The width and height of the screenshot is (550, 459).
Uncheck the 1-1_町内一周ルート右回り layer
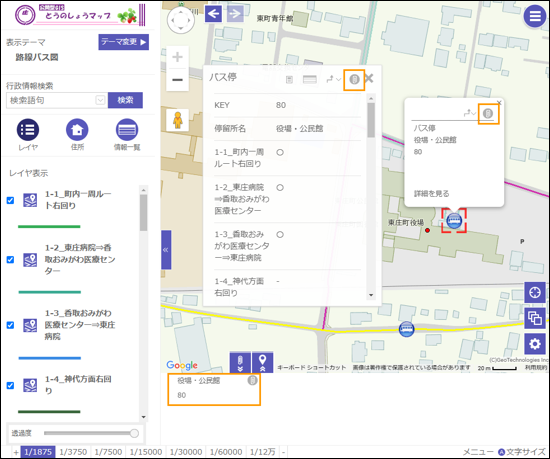coord(11,200)
